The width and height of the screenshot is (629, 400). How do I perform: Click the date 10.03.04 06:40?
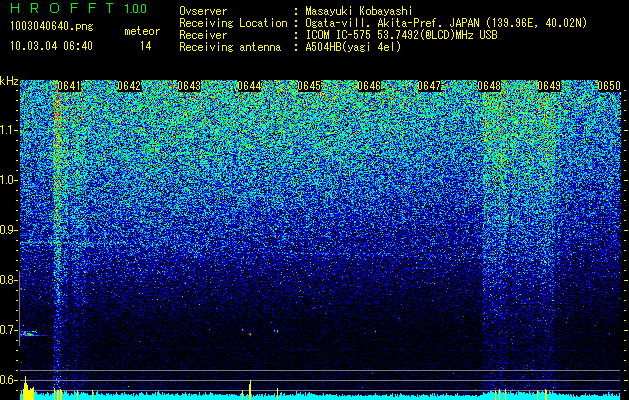pyautogui.click(x=51, y=46)
